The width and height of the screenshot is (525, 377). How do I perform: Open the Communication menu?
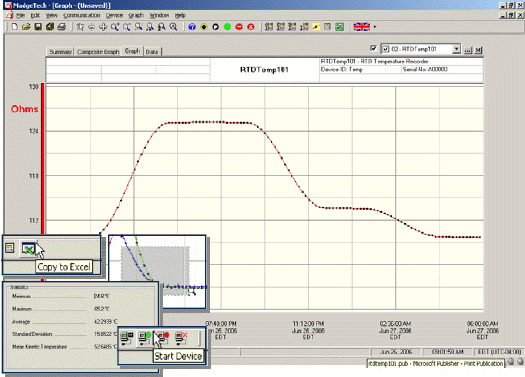click(82, 15)
